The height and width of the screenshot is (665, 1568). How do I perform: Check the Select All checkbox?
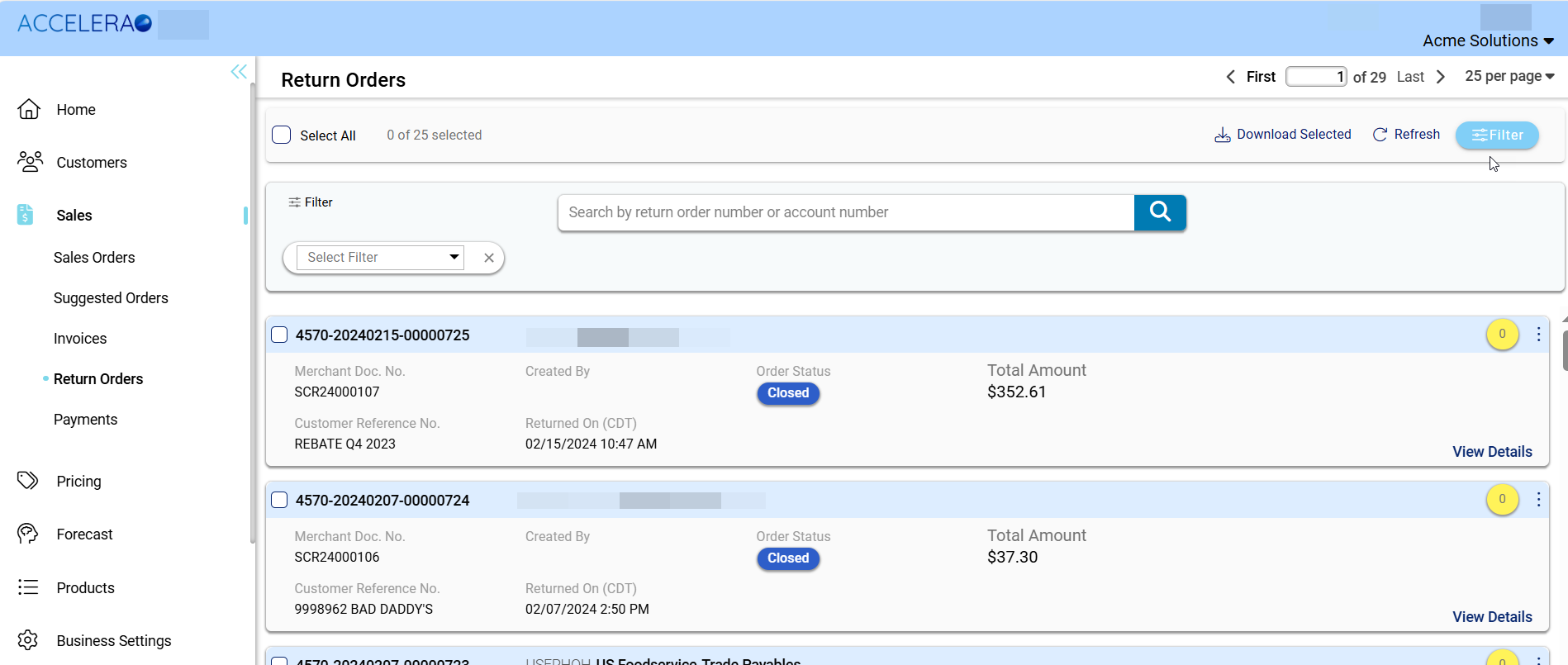point(282,135)
